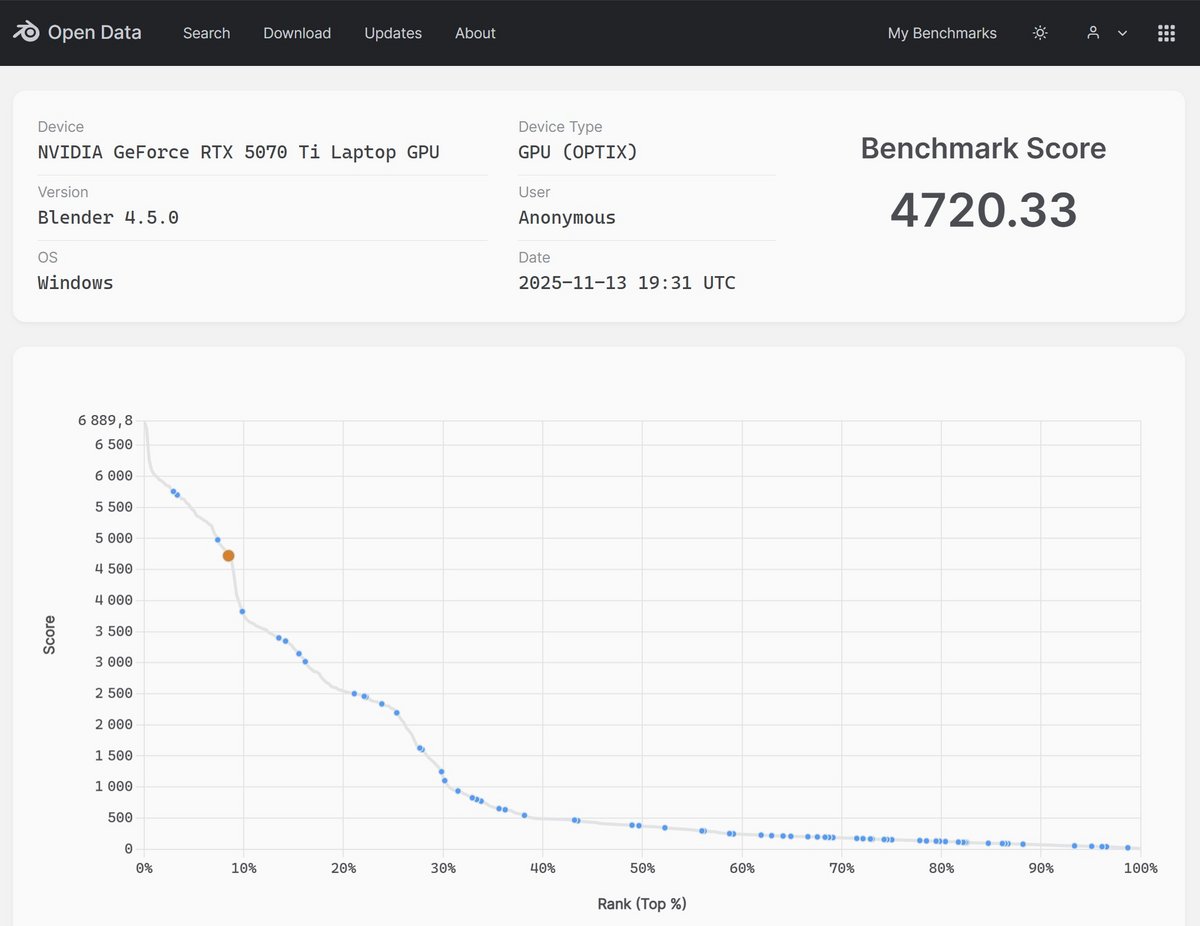Click the RTX 5070 Ti device name

(x=238, y=152)
